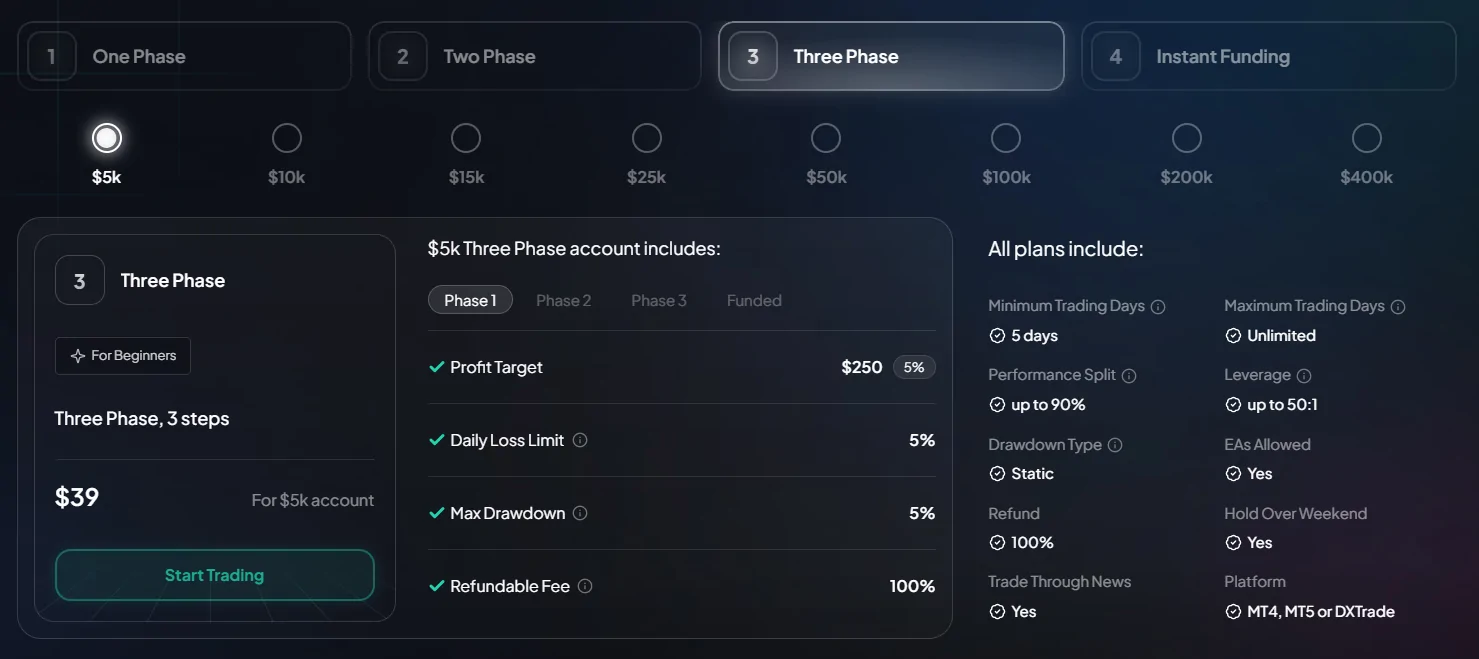The image size is (1479, 659).
Task: Select the $10k account size radio
Action: [x=286, y=138]
